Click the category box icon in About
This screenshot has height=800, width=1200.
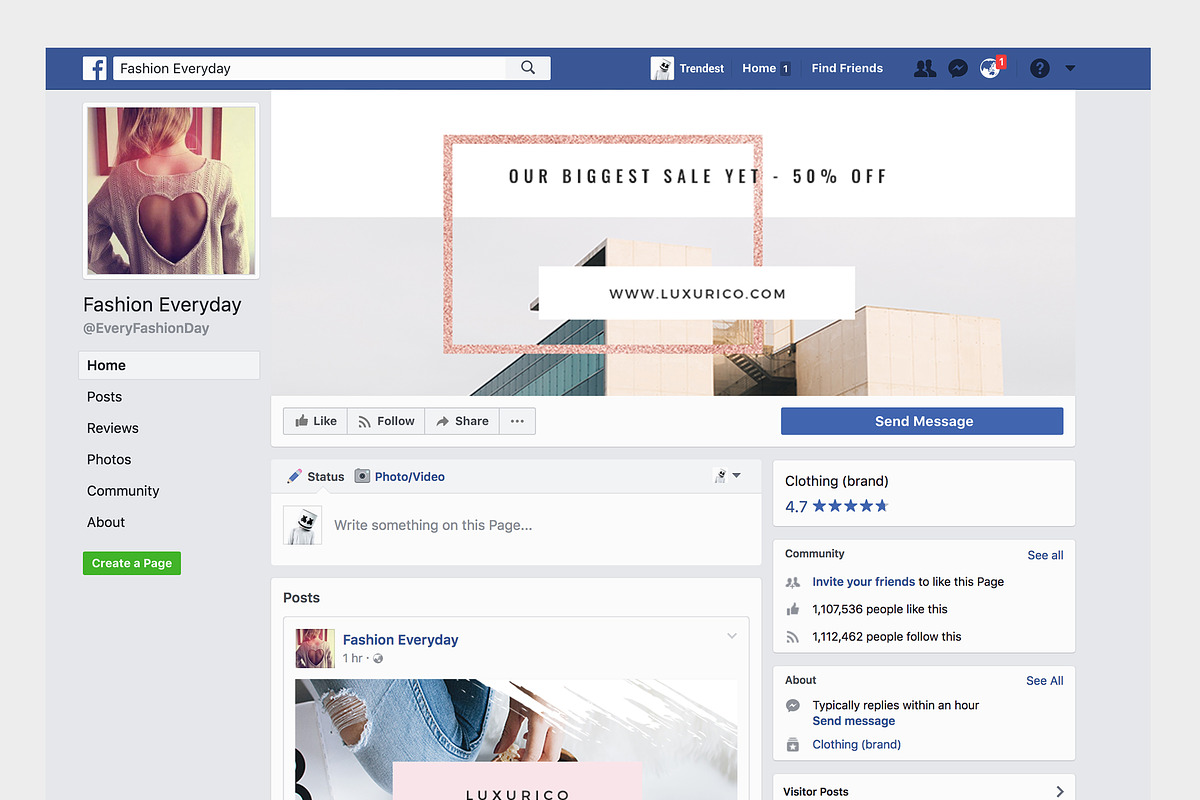pos(793,745)
